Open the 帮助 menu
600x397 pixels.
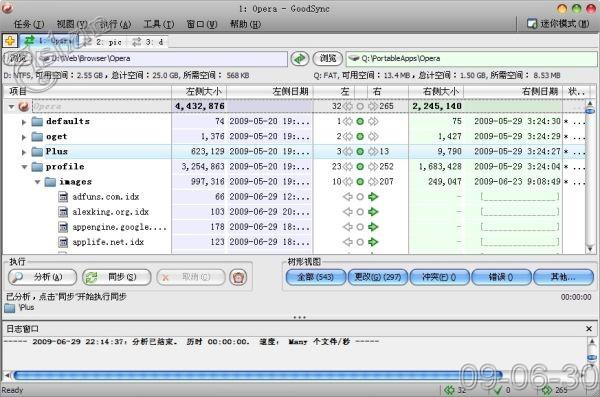245,24
